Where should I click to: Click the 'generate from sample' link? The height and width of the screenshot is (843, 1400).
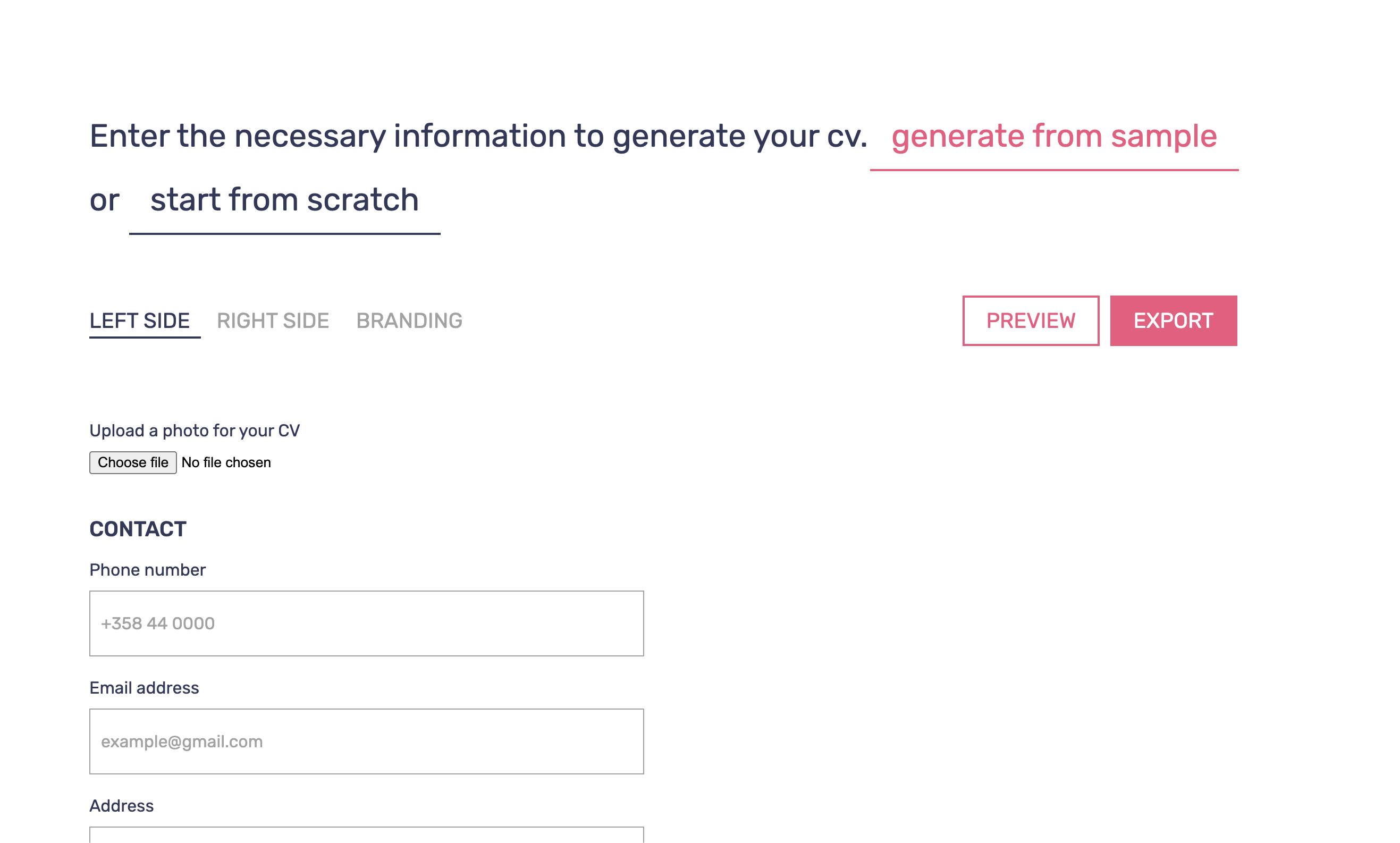click(1053, 137)
